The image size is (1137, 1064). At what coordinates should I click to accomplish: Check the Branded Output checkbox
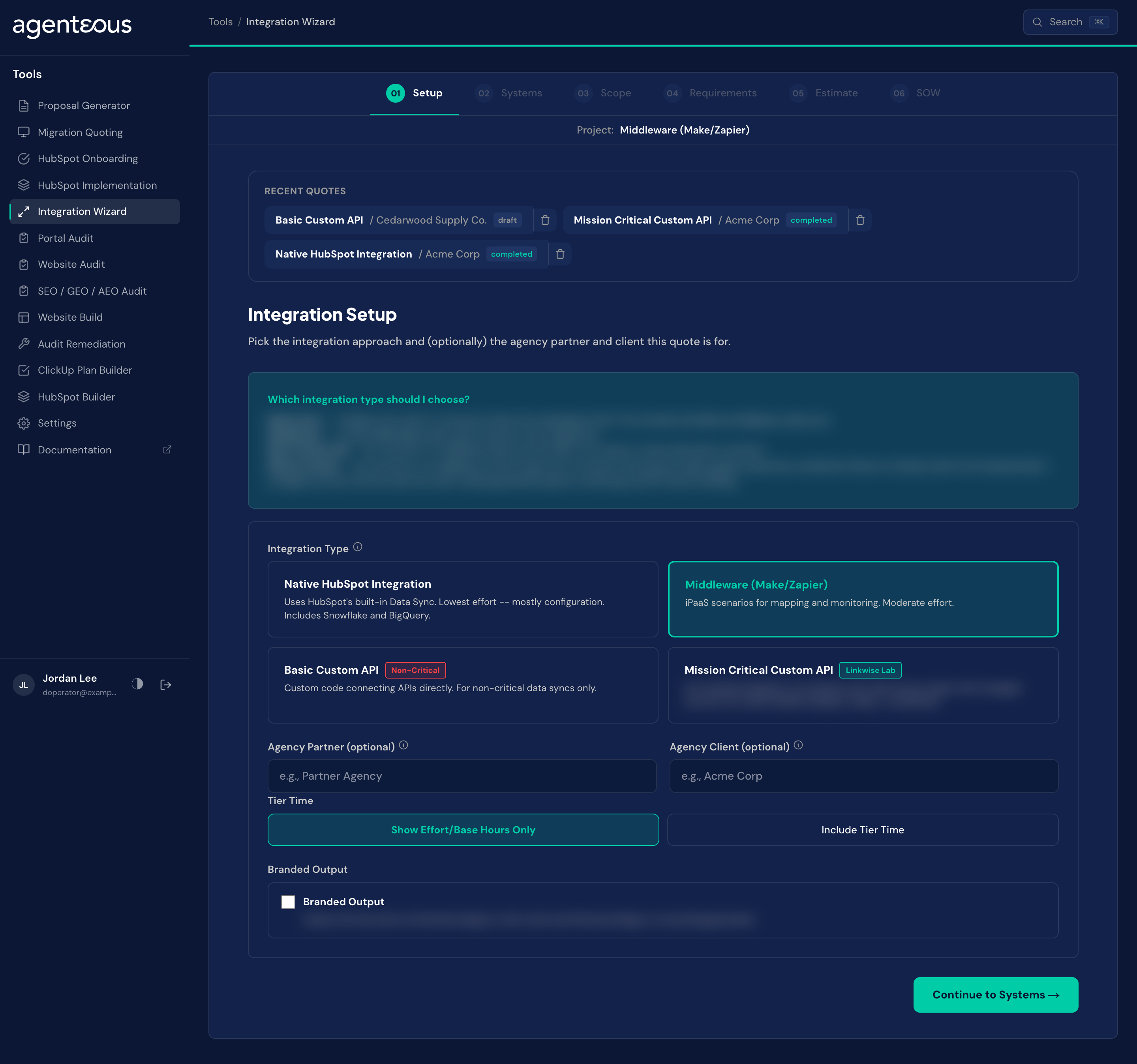tap(288, 902)
